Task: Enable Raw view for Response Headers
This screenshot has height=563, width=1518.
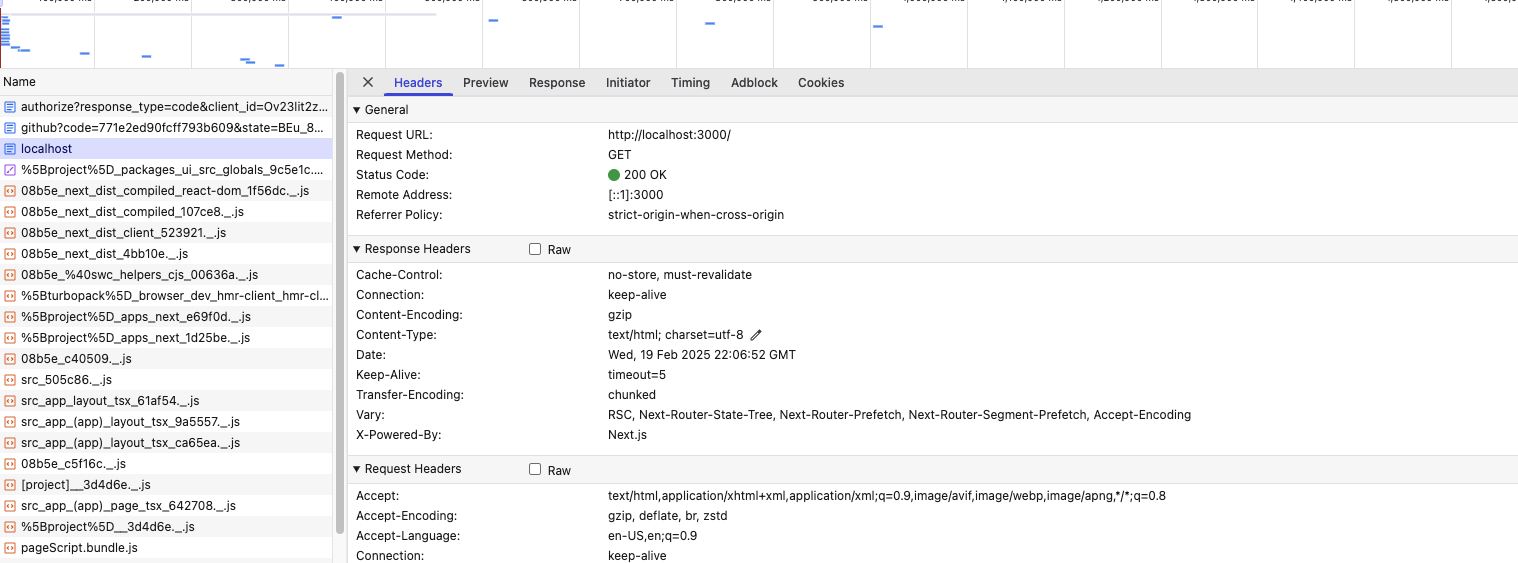Action: pos(535,250)
